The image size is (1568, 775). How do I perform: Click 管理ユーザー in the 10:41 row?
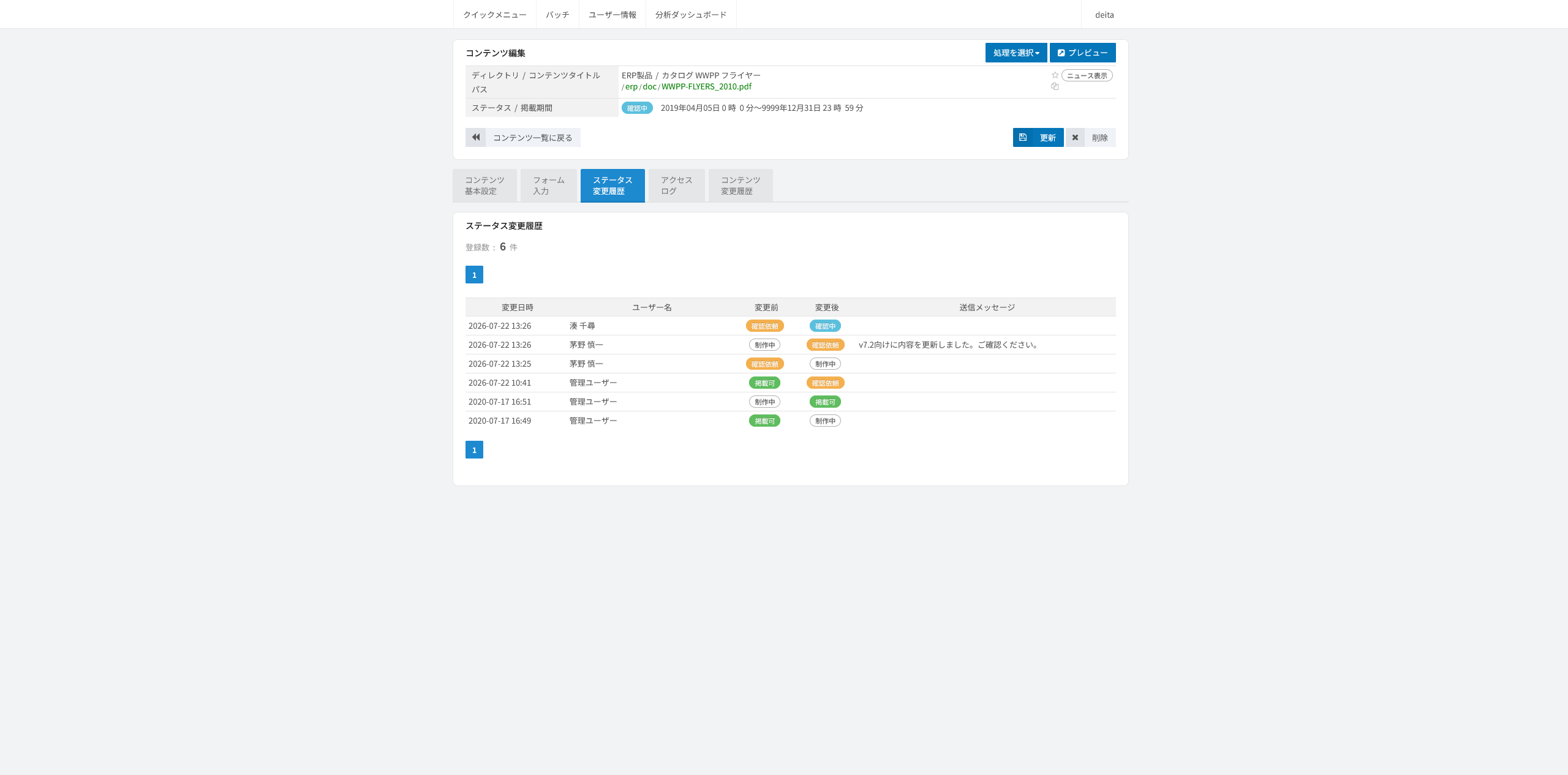pos(593,383)
